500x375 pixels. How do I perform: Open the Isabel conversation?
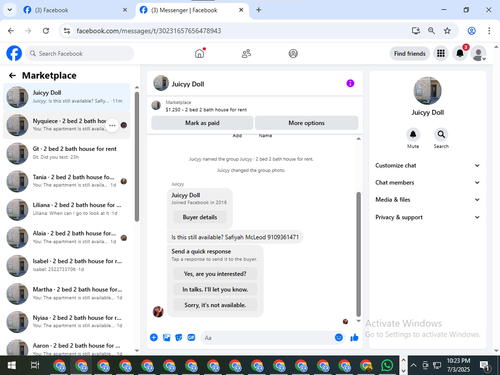click(x=67, y=265)
